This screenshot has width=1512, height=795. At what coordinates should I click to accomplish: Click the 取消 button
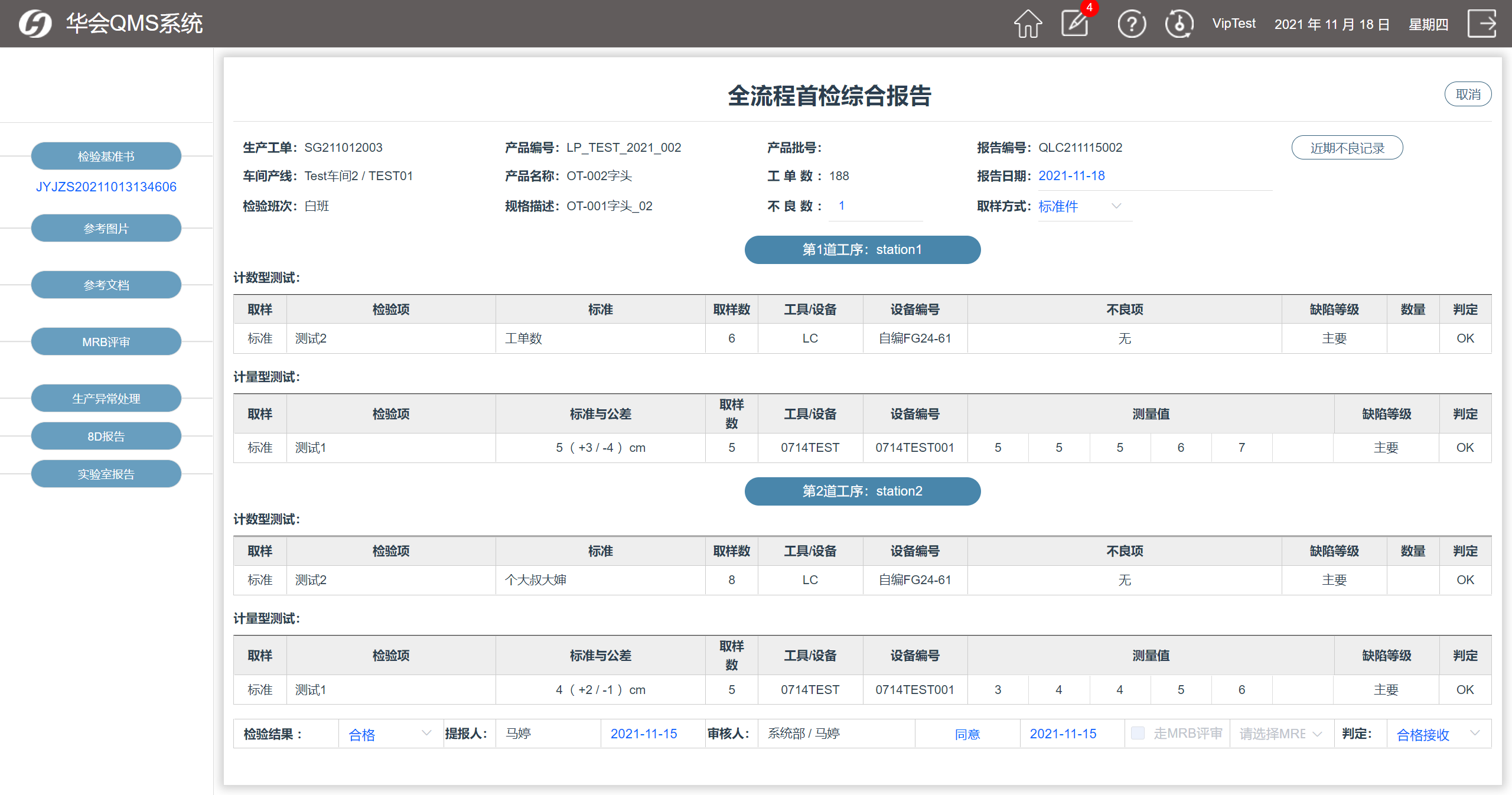[1467, 95]
